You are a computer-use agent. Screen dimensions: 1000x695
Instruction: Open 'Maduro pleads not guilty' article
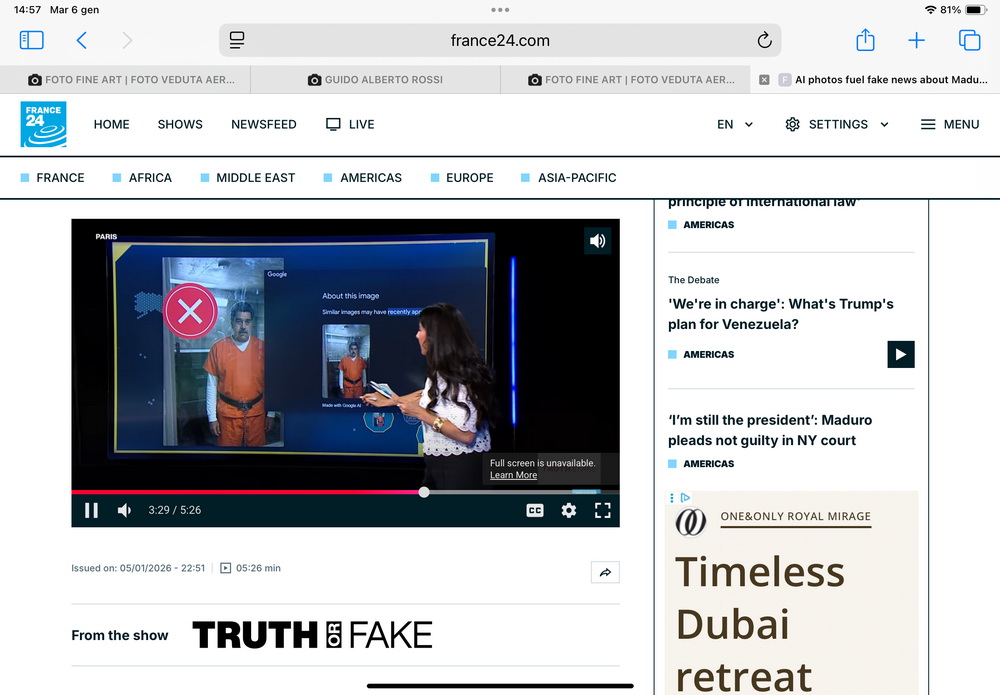pyautogui.click(x=770, y=430)
